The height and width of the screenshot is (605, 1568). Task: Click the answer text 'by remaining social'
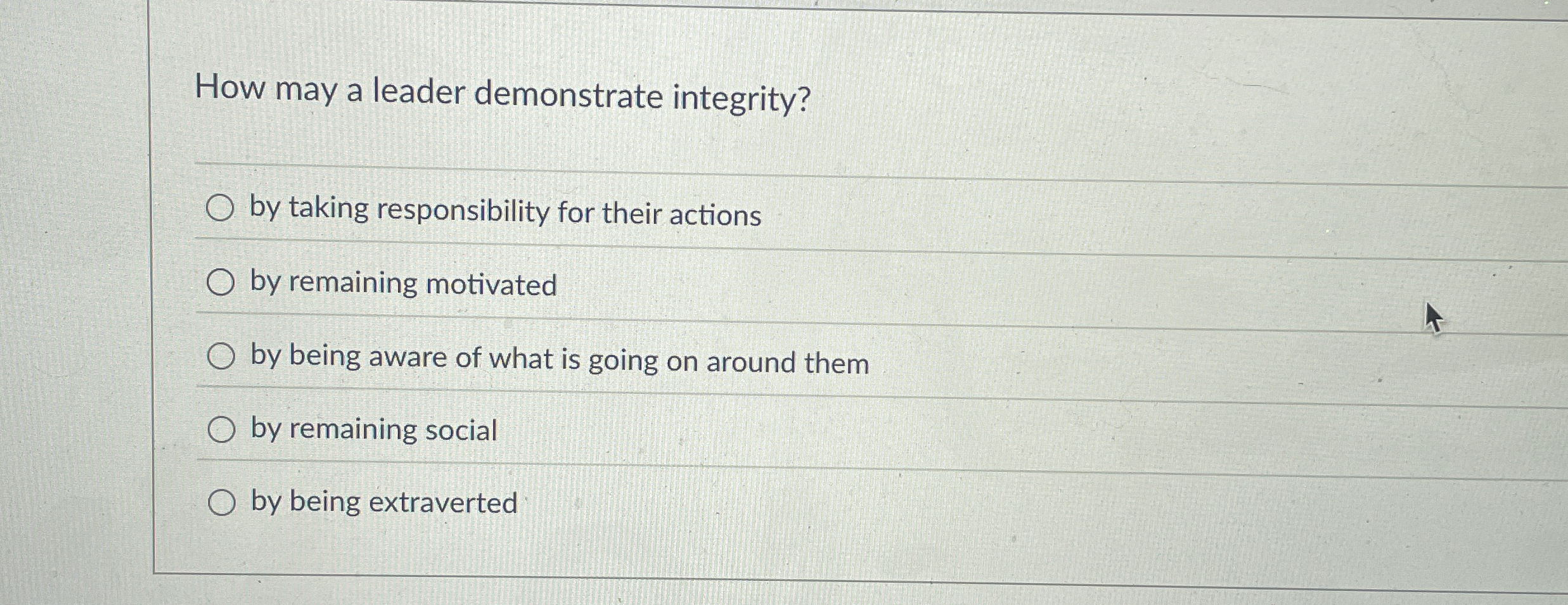click(371, 430)
